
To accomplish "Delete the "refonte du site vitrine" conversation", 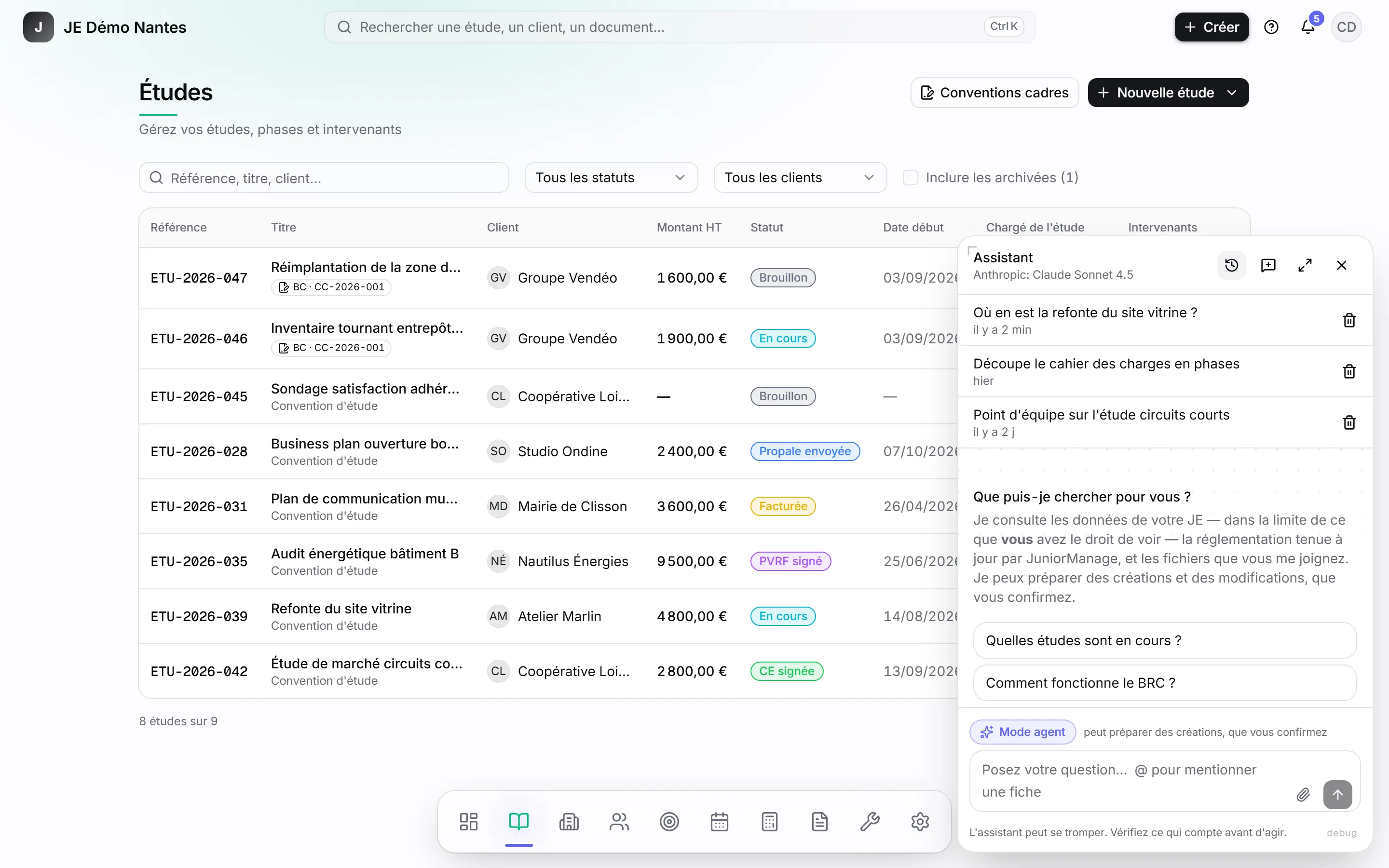I will (1349, 320).
